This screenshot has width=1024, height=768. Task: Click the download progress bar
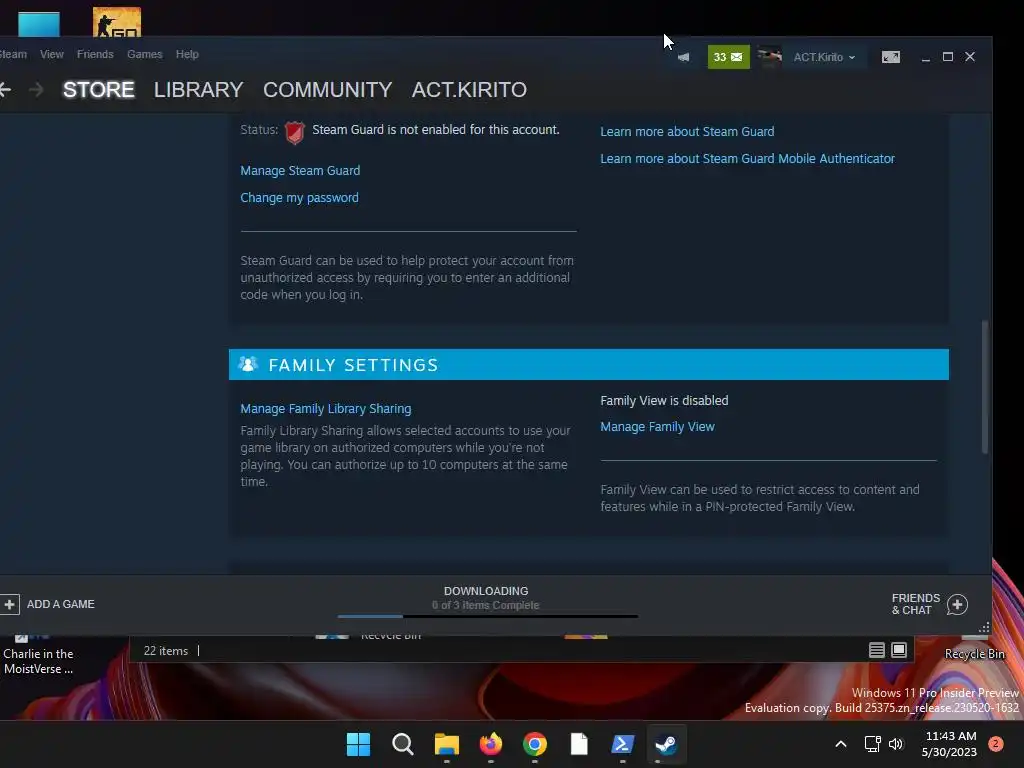(x=488, y=616)
